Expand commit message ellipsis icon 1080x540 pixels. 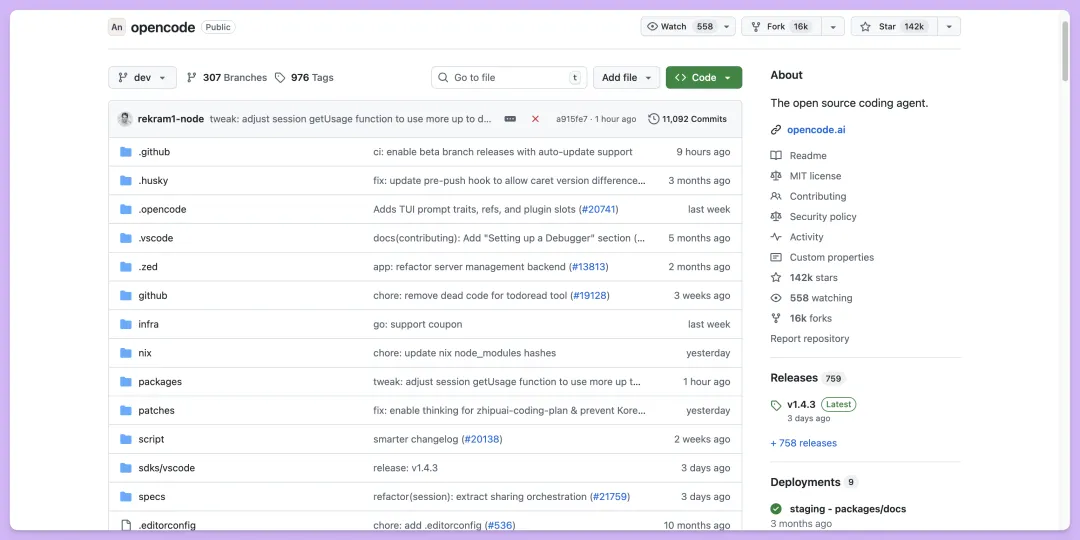[510, 119]
